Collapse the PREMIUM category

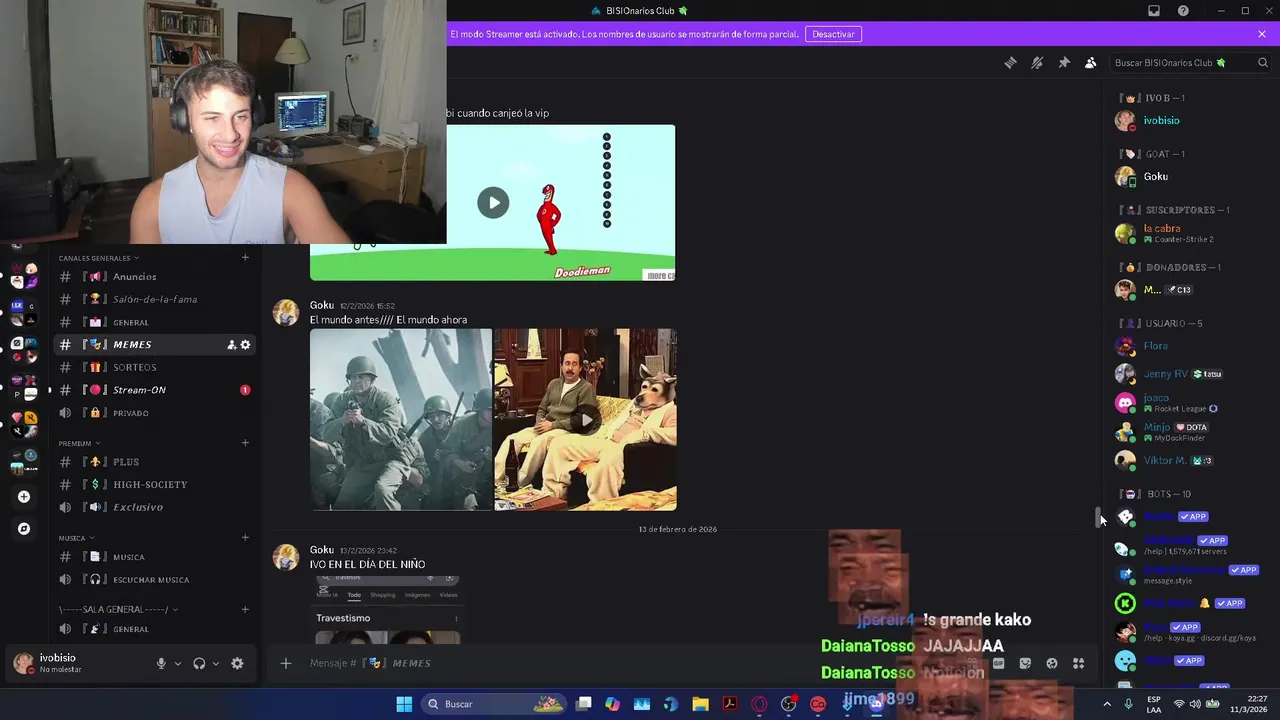pos(80,443)
